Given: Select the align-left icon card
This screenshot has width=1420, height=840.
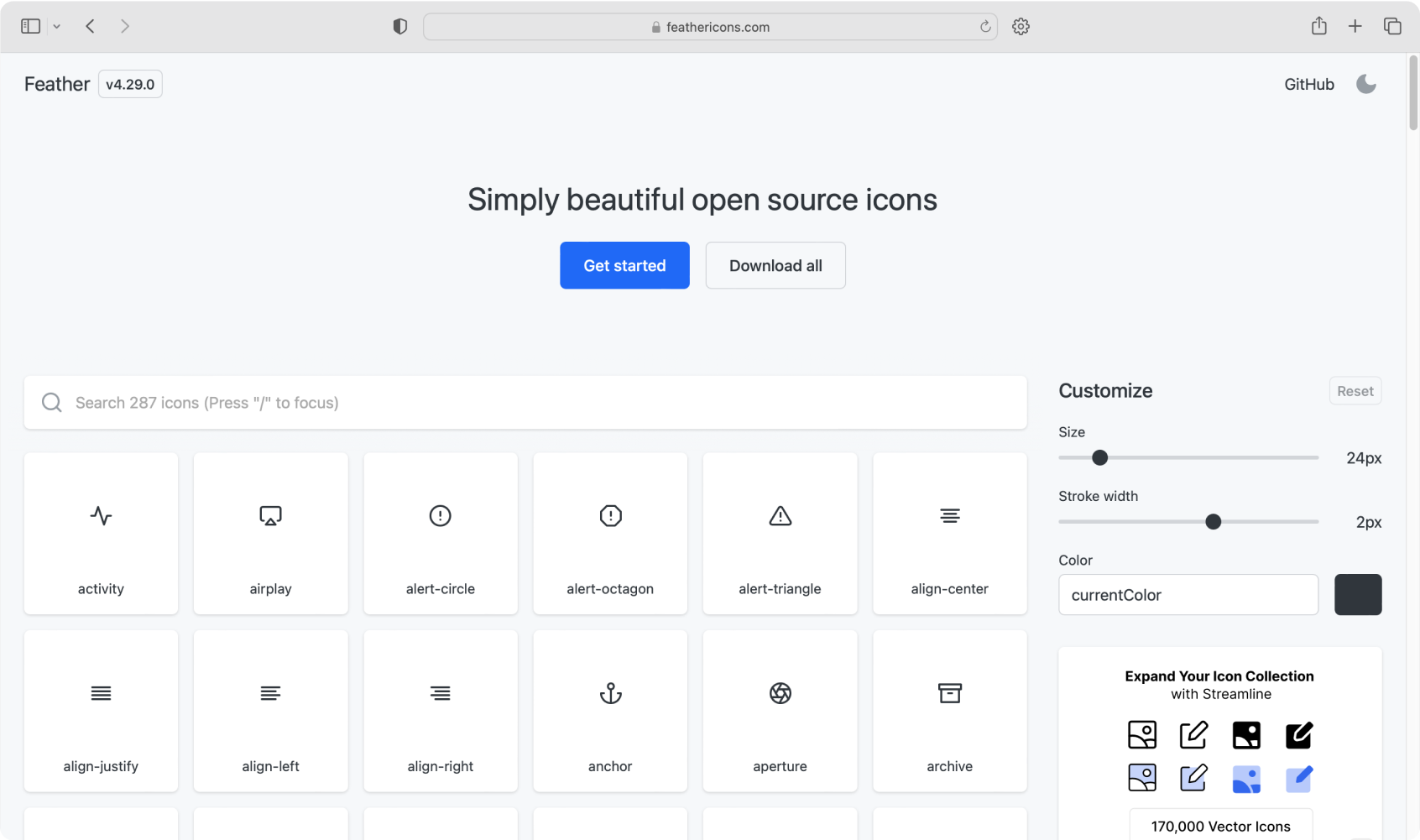Looking at the screenshot, I should click(270, 711).
